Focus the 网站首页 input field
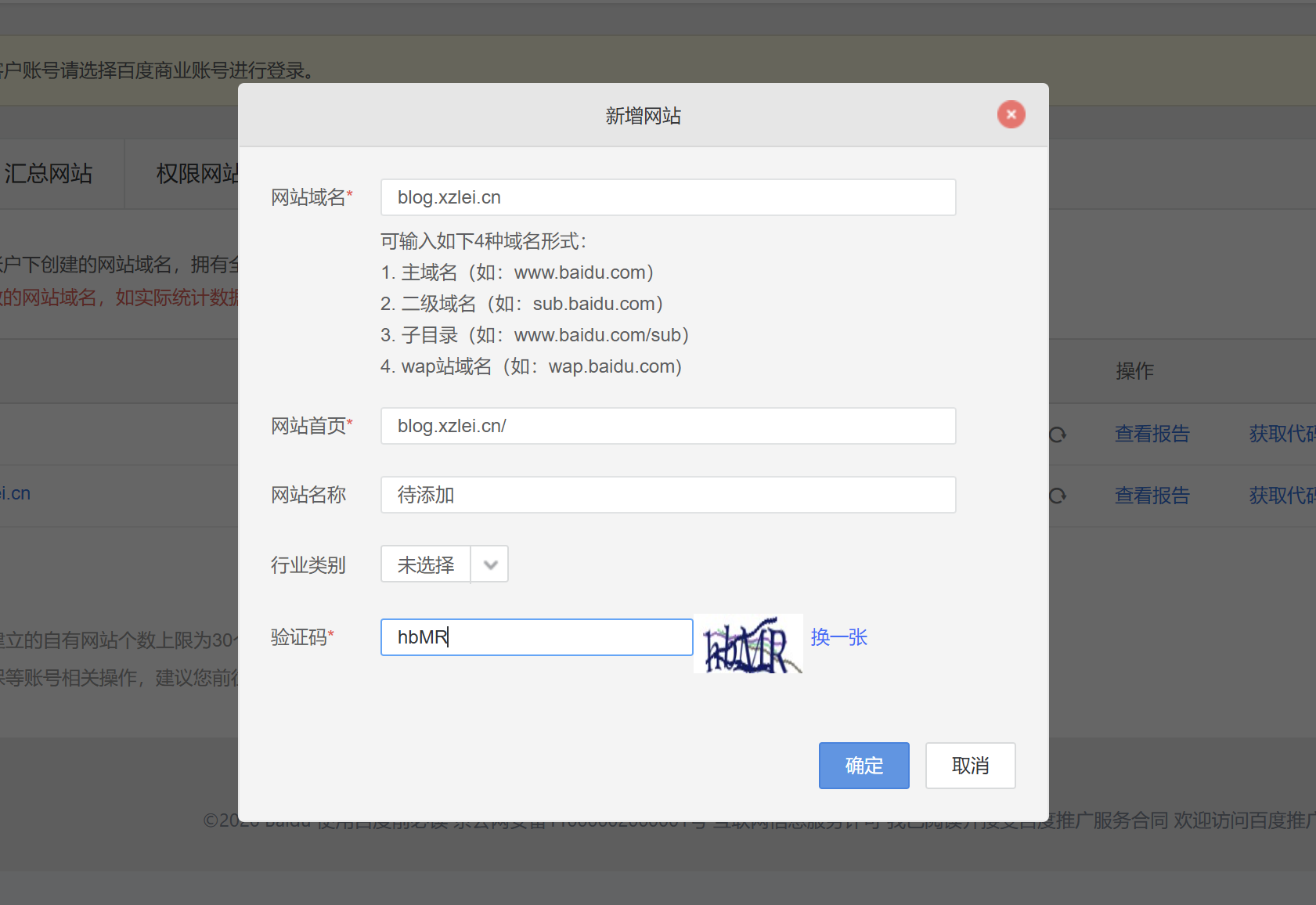1316x905 pixels. click(x=667, y=426)
